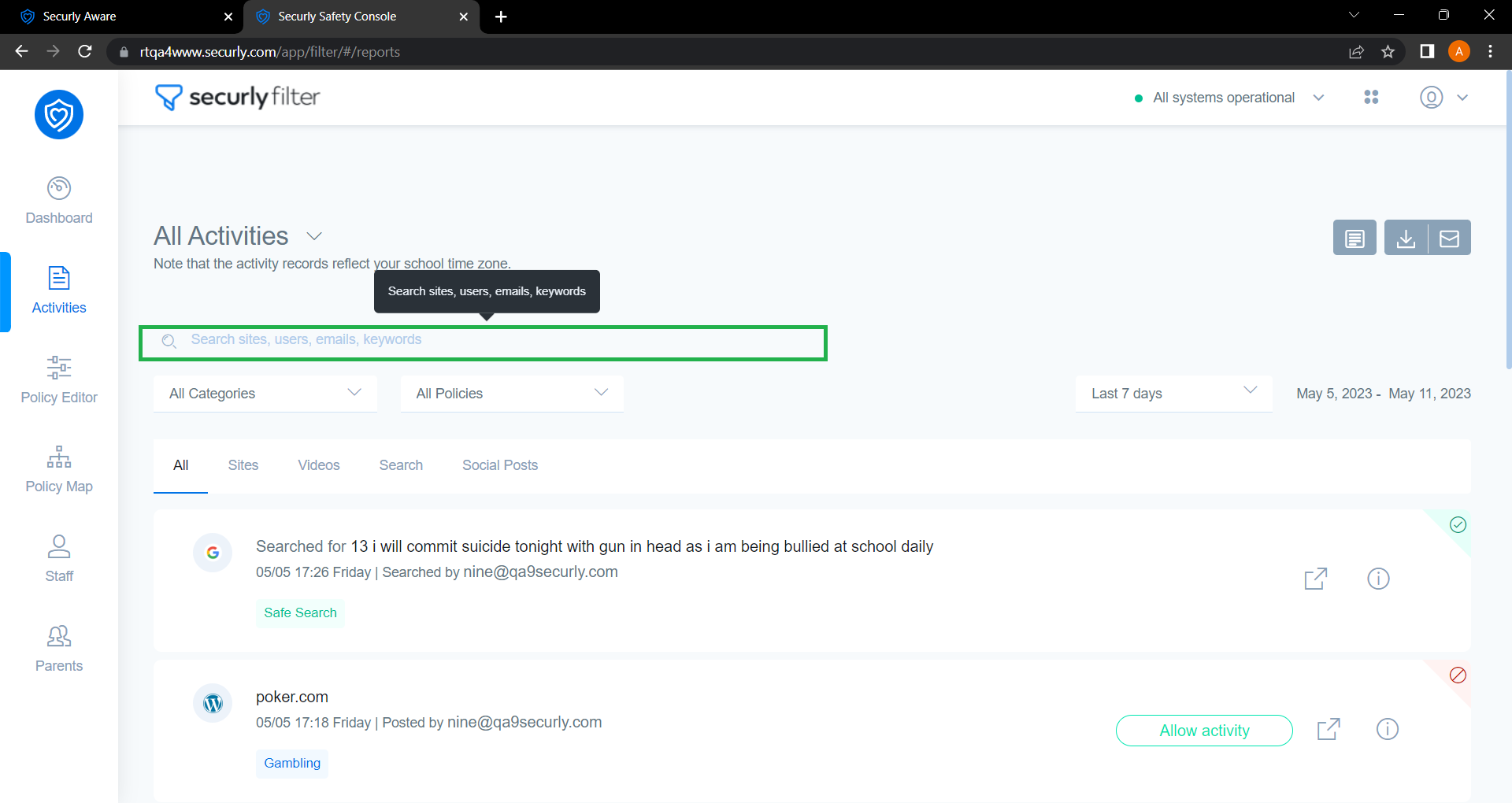Open the Staff page
The height and width of the screenshot is (803, 1512).
(59, 559)
